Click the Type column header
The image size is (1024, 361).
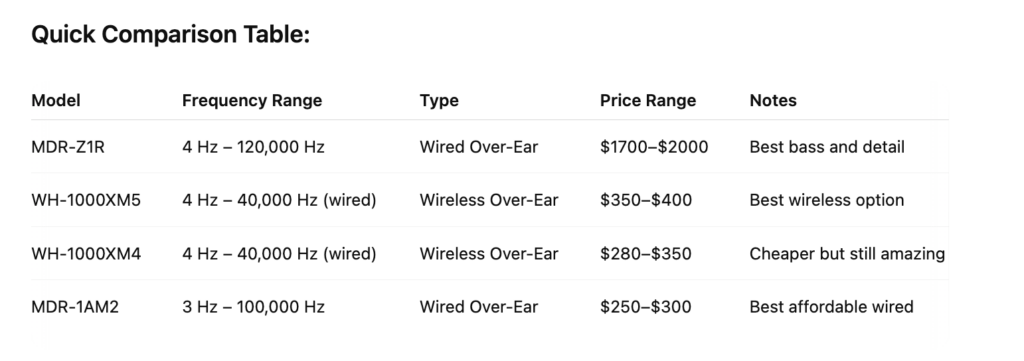click(x=439, y=101)
